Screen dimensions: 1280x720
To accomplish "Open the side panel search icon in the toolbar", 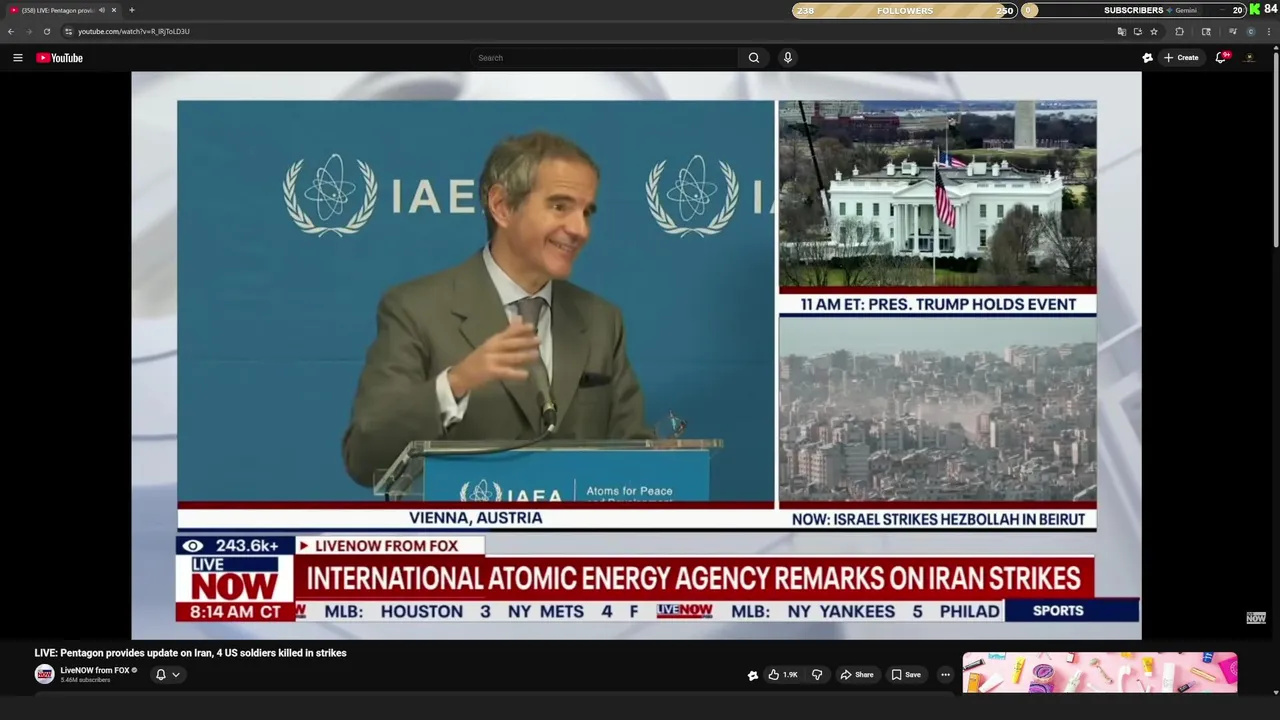I will coord(1206,31).
